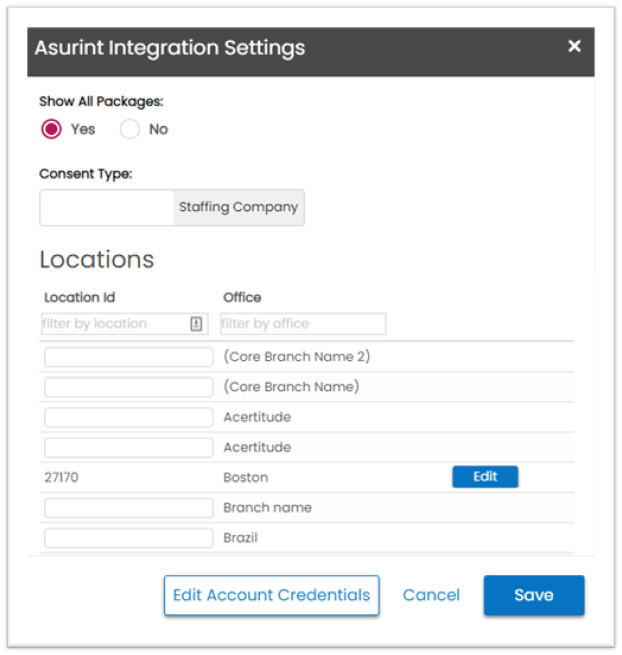Click the (Core Branch Name 2) office text
Viewport: 622px width, 655px height.
tap(297, 357)
